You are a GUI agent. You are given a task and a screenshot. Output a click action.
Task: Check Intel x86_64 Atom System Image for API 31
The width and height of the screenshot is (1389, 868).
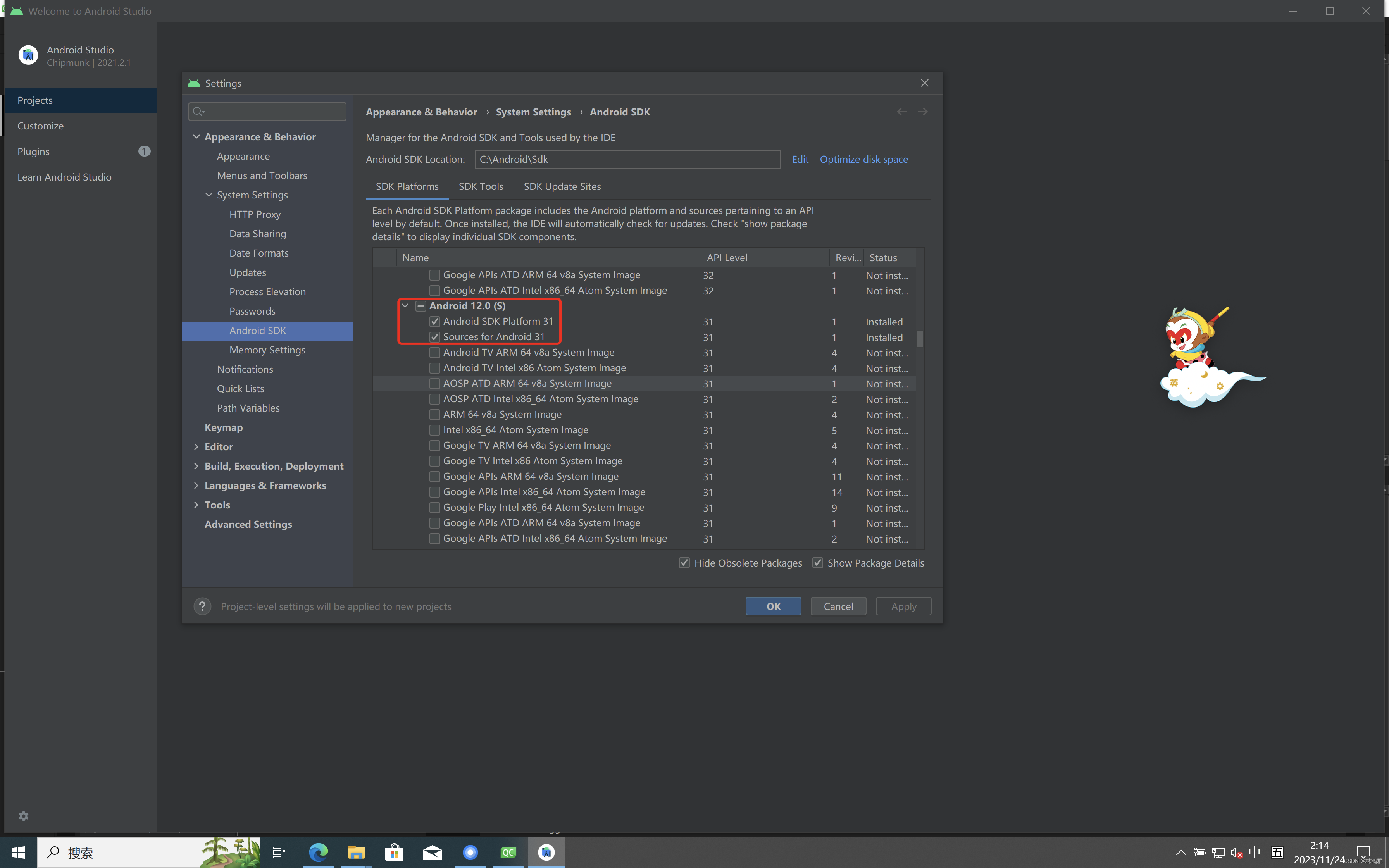pyautogui.click(x=434, y=430)
